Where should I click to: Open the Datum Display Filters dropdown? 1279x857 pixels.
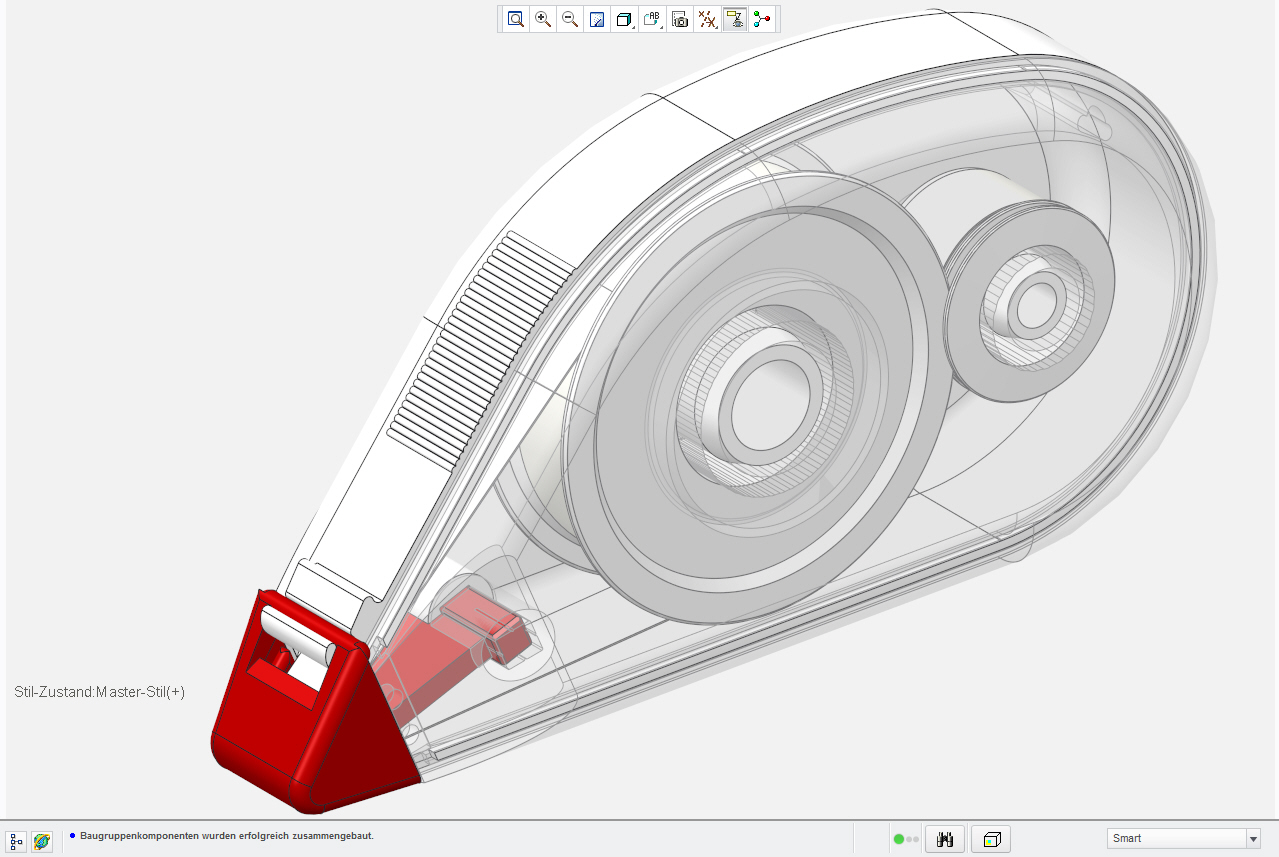click(x=708, y=19)
